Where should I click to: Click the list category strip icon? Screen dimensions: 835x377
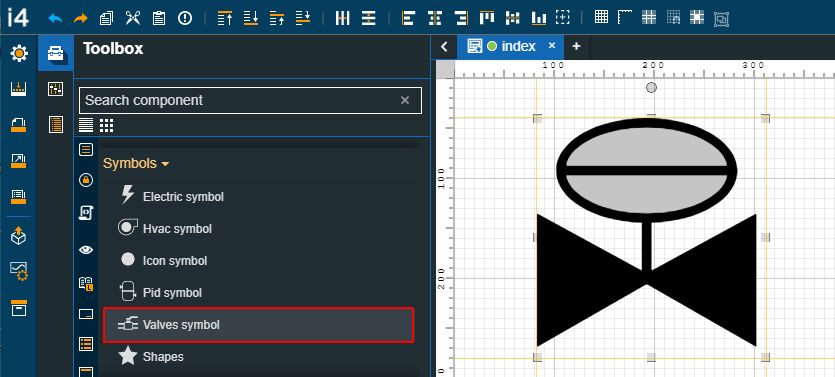pos(86,150)
